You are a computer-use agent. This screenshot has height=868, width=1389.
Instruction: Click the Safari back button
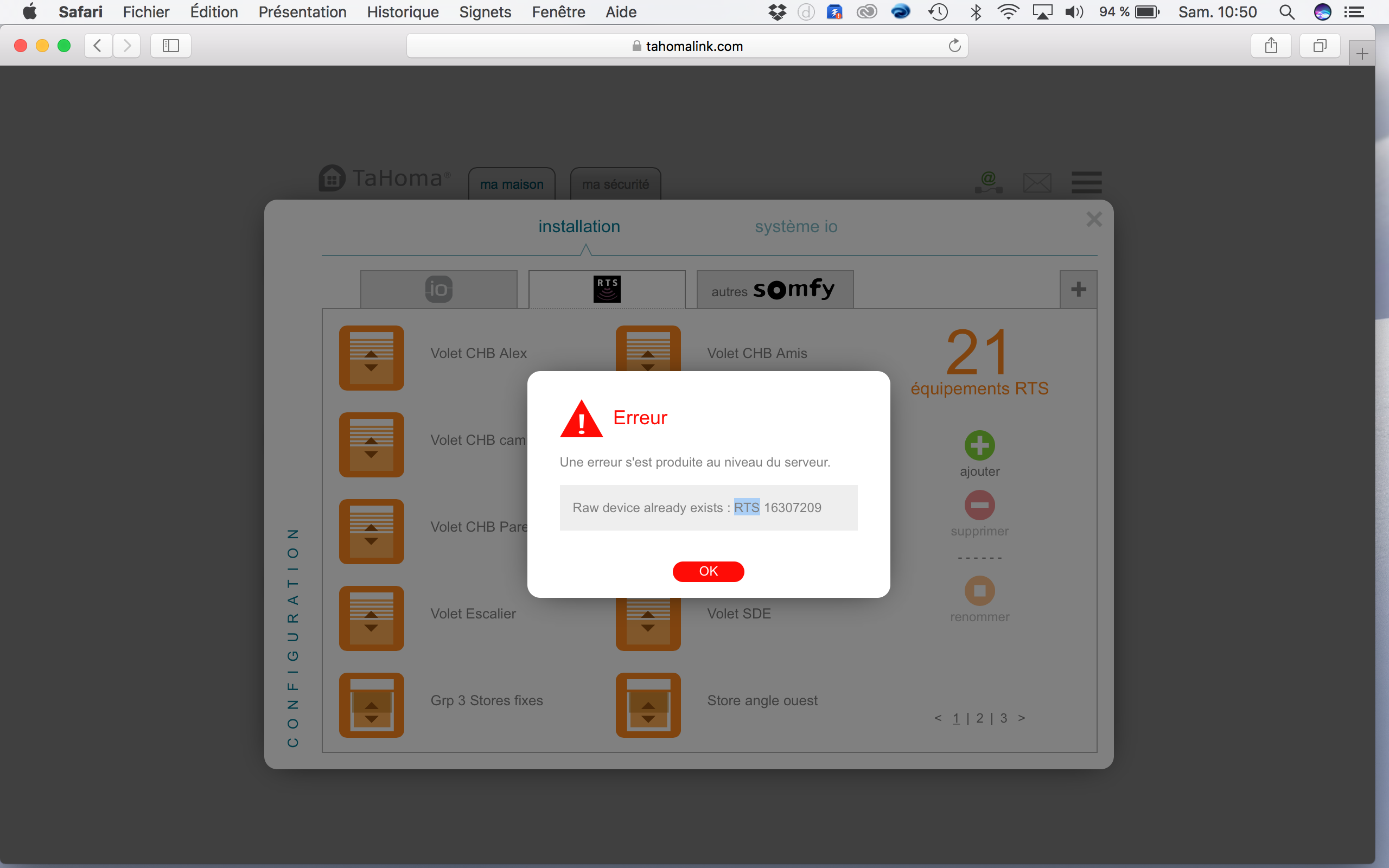(98, 46)
